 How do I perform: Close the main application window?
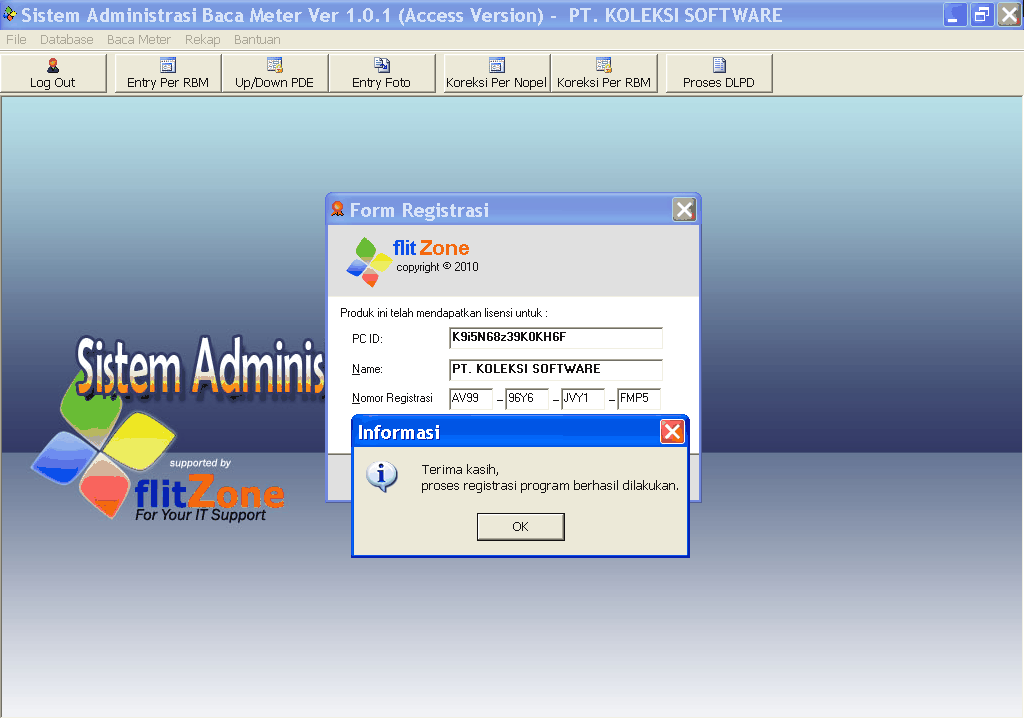tap(1009, 15)
